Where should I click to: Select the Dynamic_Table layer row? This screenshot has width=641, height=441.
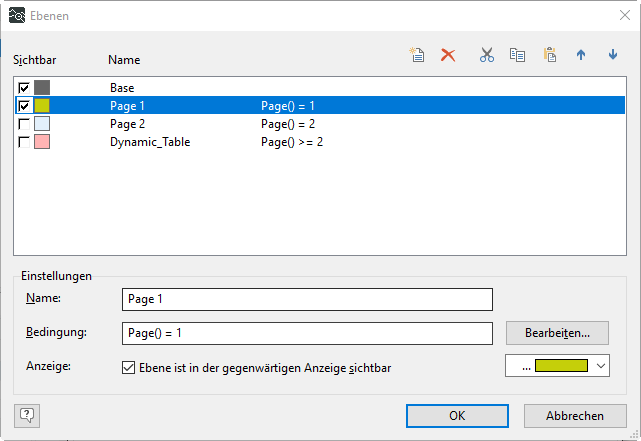[150, 142]
